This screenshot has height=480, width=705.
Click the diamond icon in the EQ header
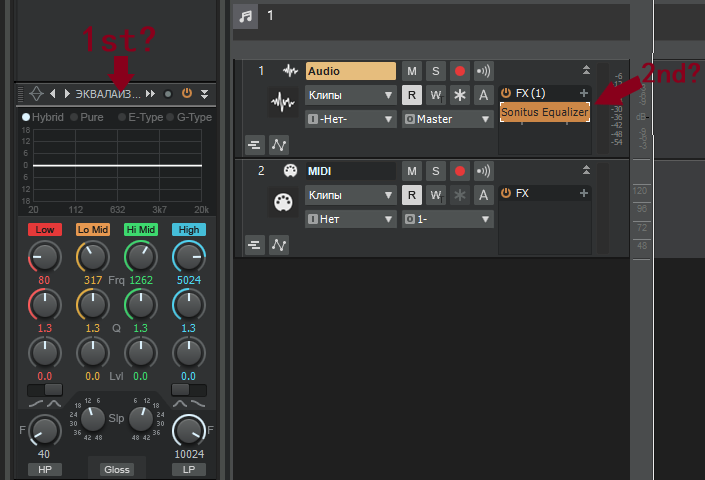(36, 93)
